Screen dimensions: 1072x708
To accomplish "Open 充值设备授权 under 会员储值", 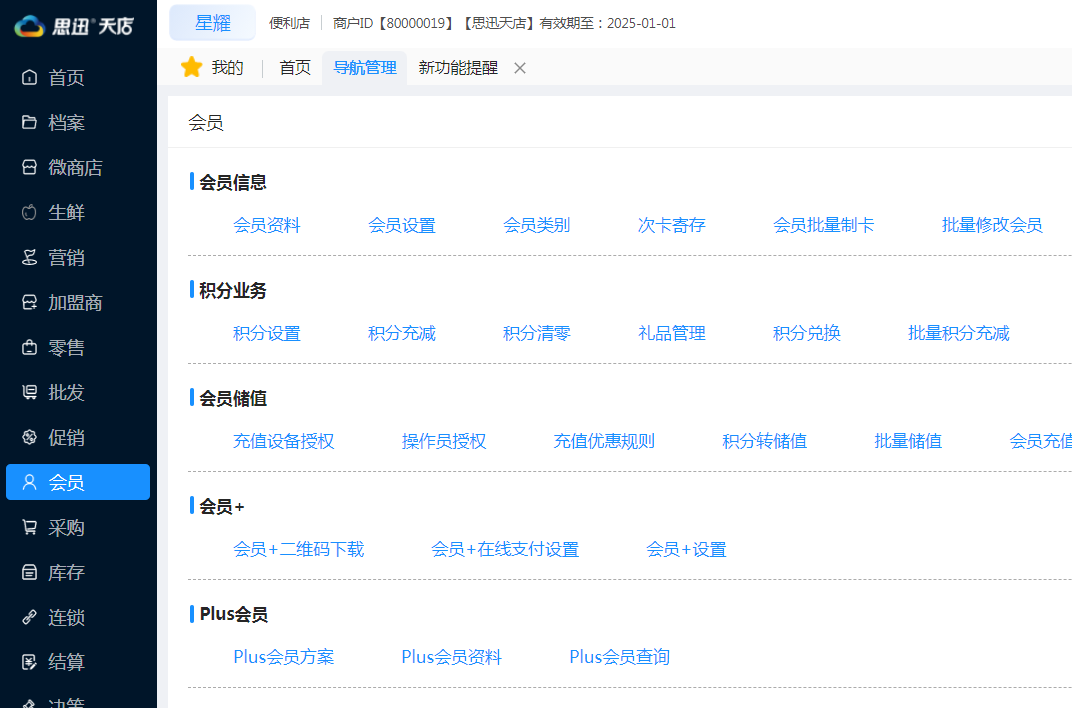I will [283, 440].
